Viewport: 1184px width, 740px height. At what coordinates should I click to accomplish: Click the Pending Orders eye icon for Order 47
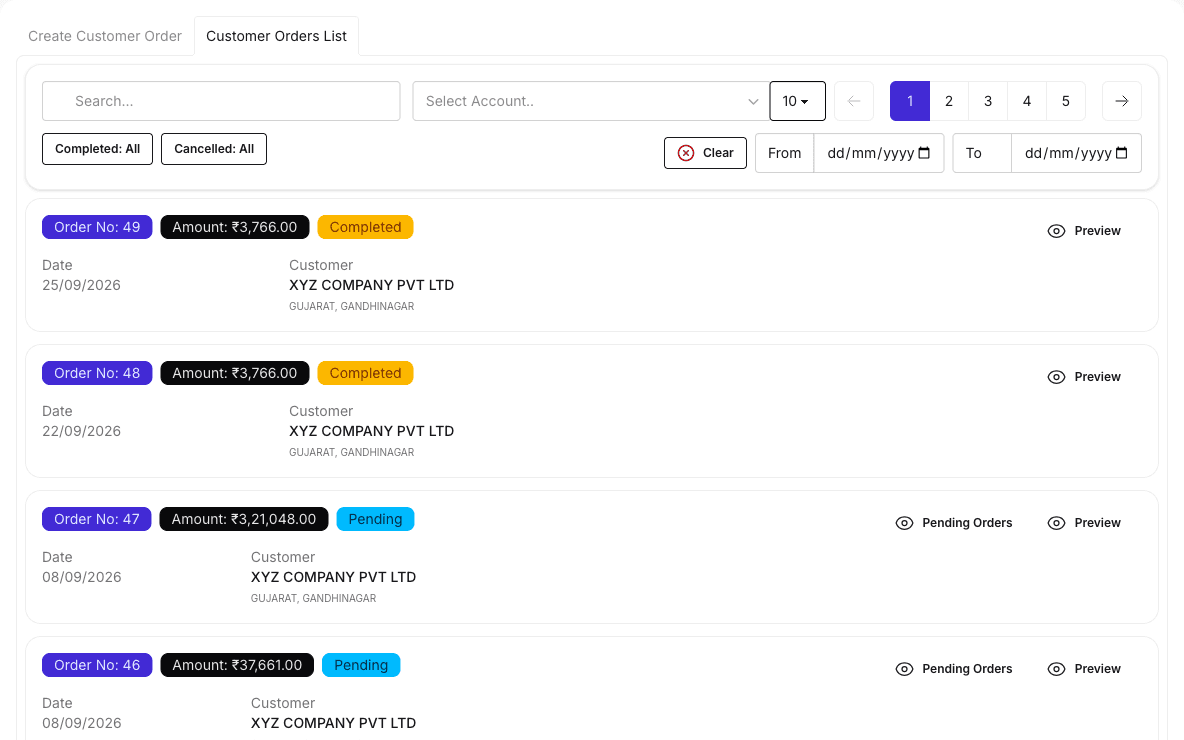pyautogui.click(x=905, y=523)
